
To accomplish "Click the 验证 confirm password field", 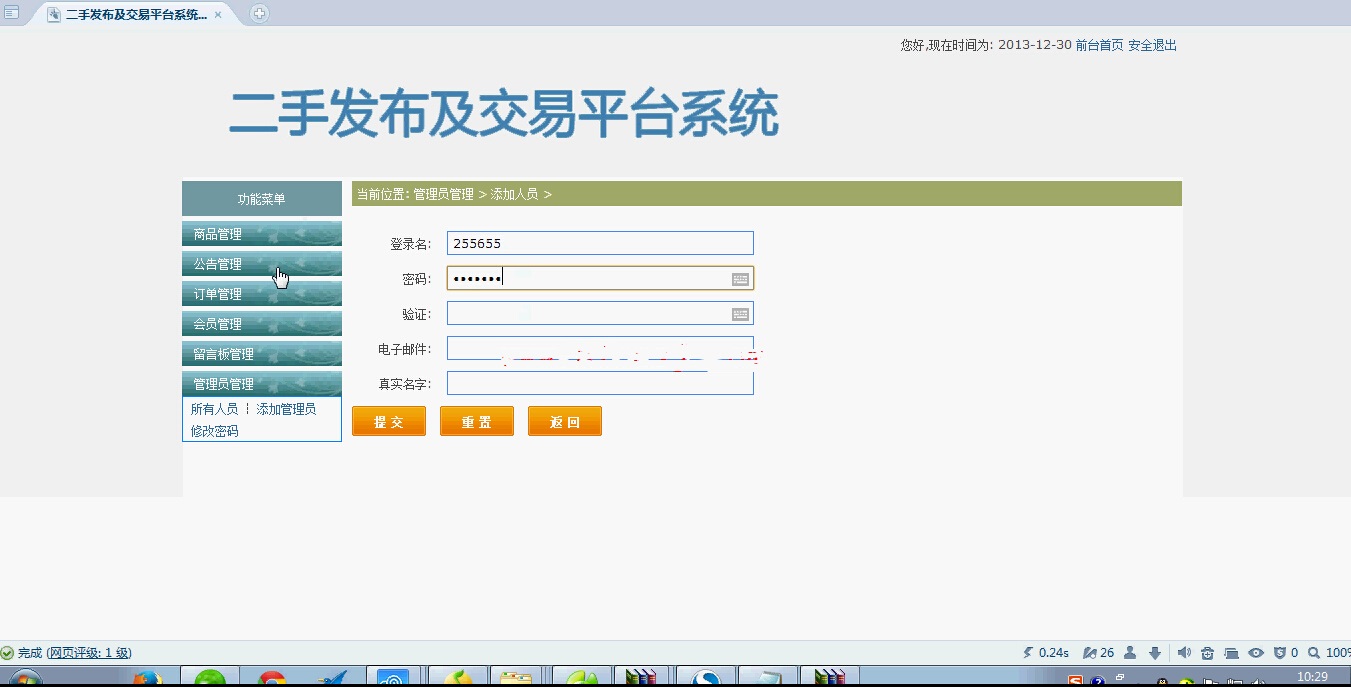I will coord(600,314).
